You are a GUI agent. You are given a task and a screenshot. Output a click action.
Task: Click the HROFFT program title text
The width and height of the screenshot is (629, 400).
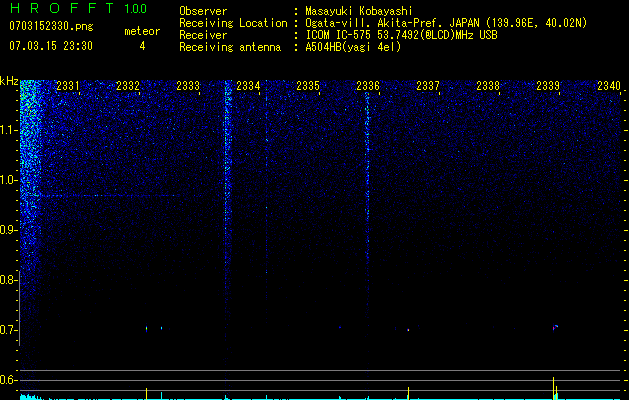(x=62, y=8)
